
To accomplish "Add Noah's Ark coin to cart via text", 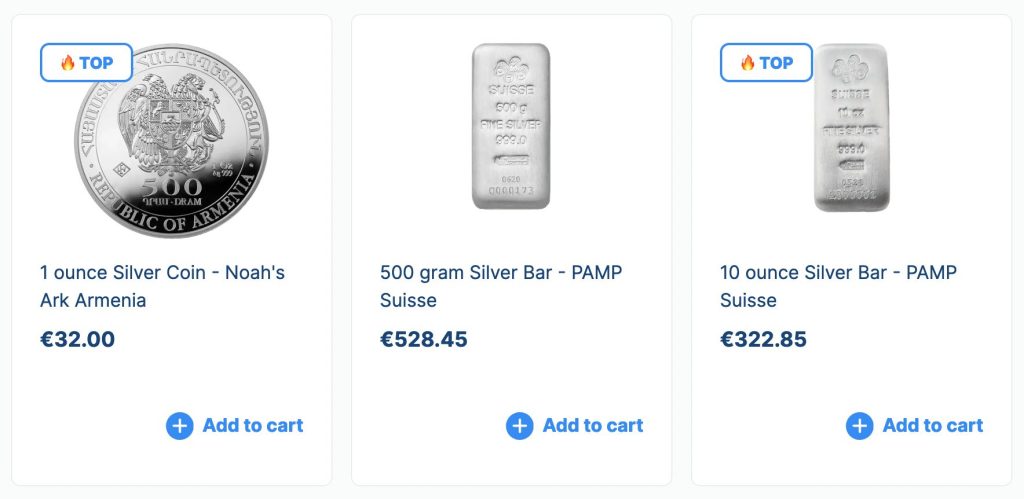I will tap(253, 426).
